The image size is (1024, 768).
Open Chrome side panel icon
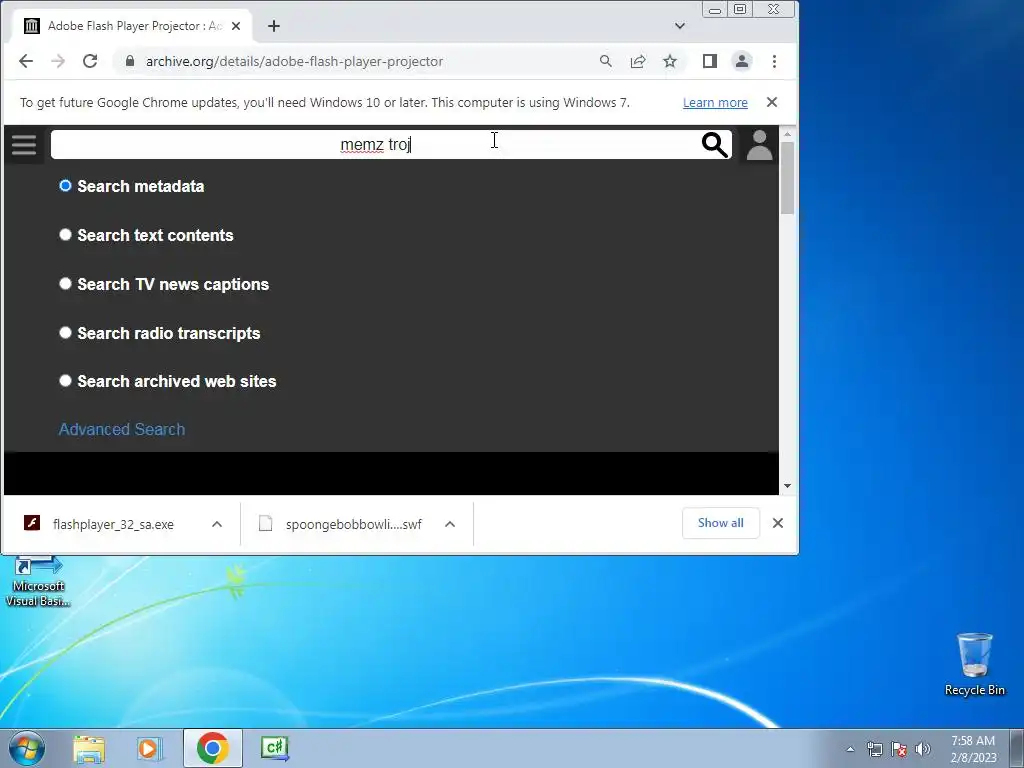[x=710, y=61]
